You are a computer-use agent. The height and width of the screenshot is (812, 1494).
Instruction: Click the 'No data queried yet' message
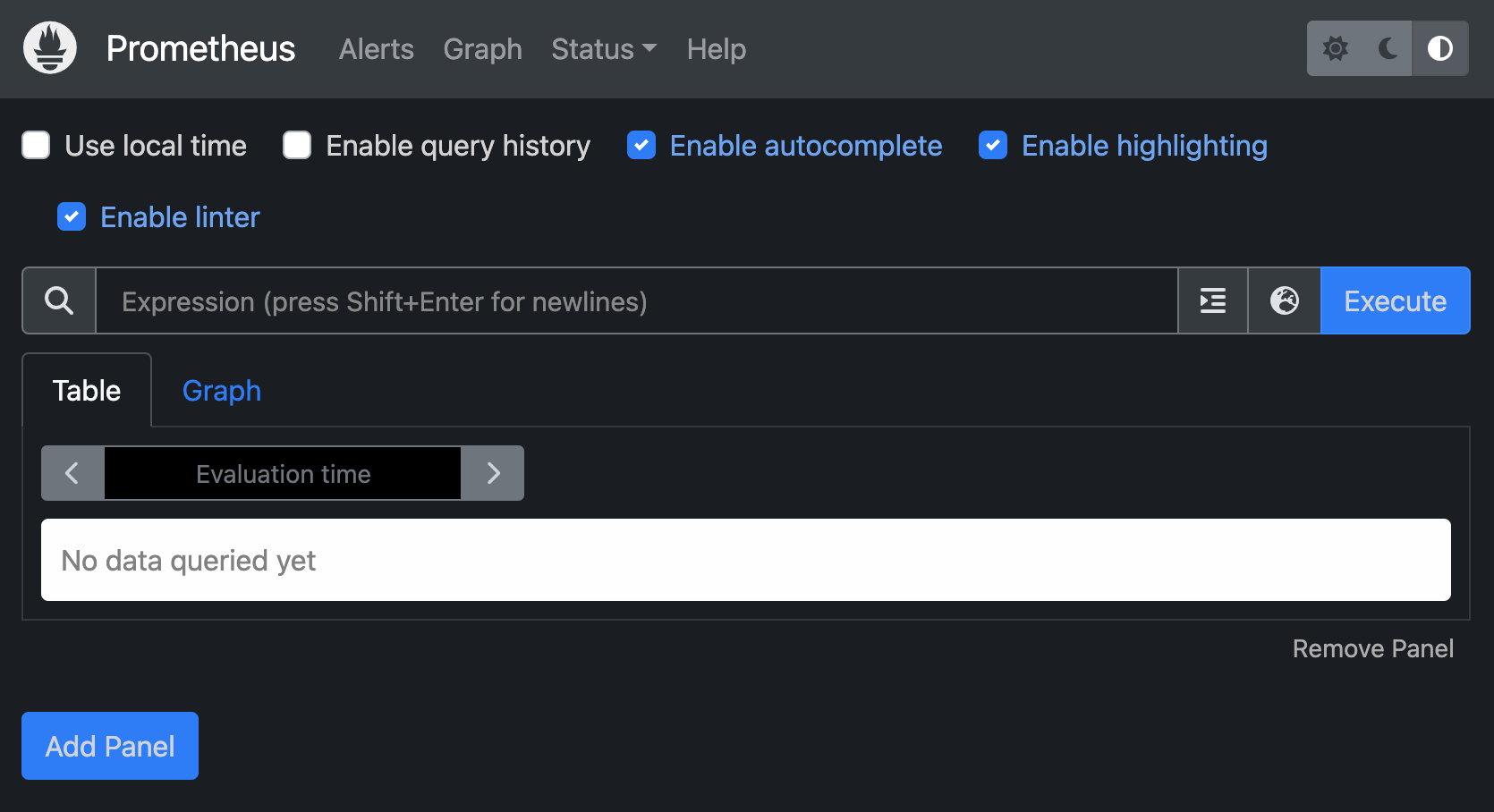point(746,560)
